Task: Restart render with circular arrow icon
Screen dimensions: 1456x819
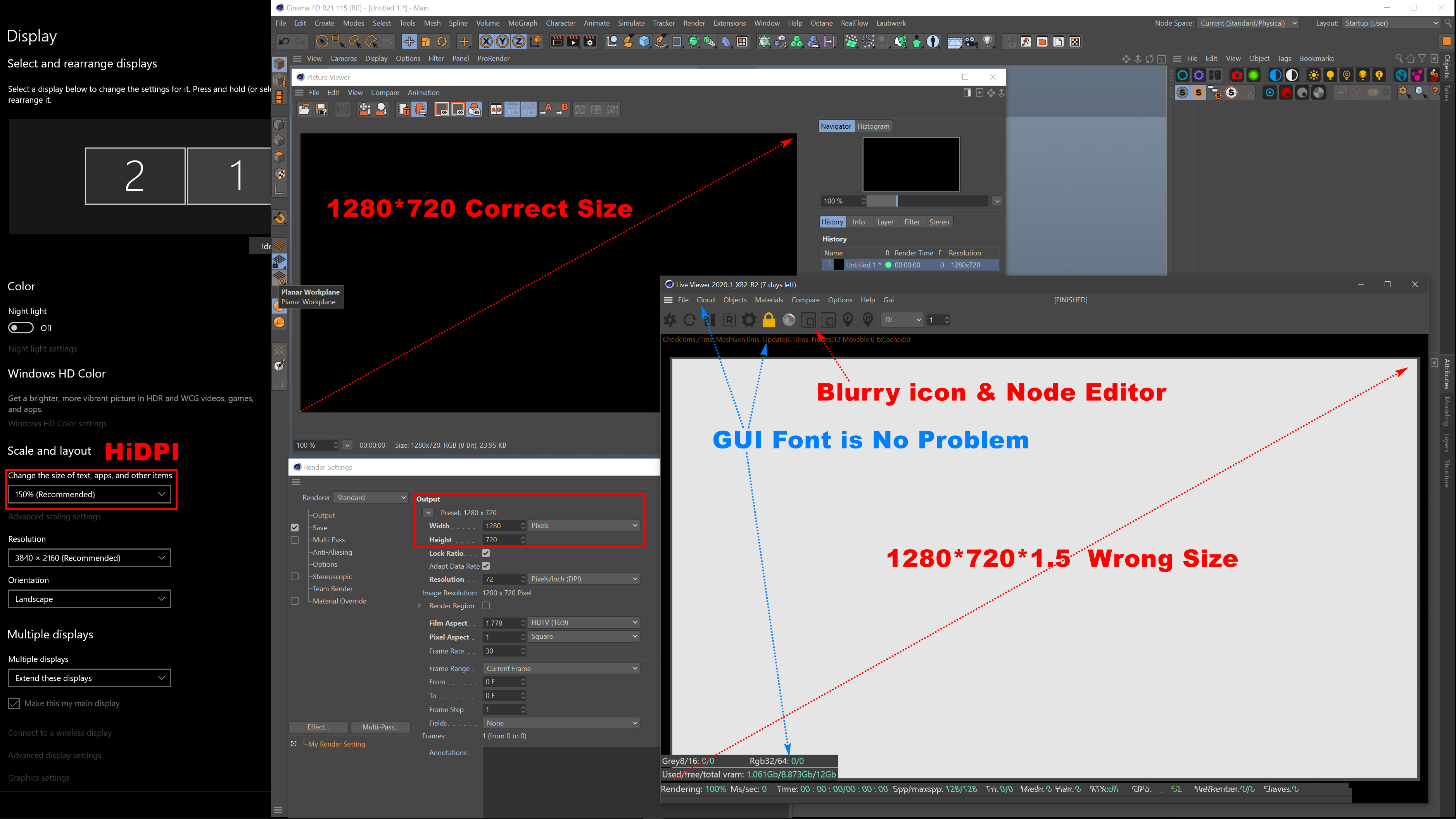Action: tap(689, 320)
